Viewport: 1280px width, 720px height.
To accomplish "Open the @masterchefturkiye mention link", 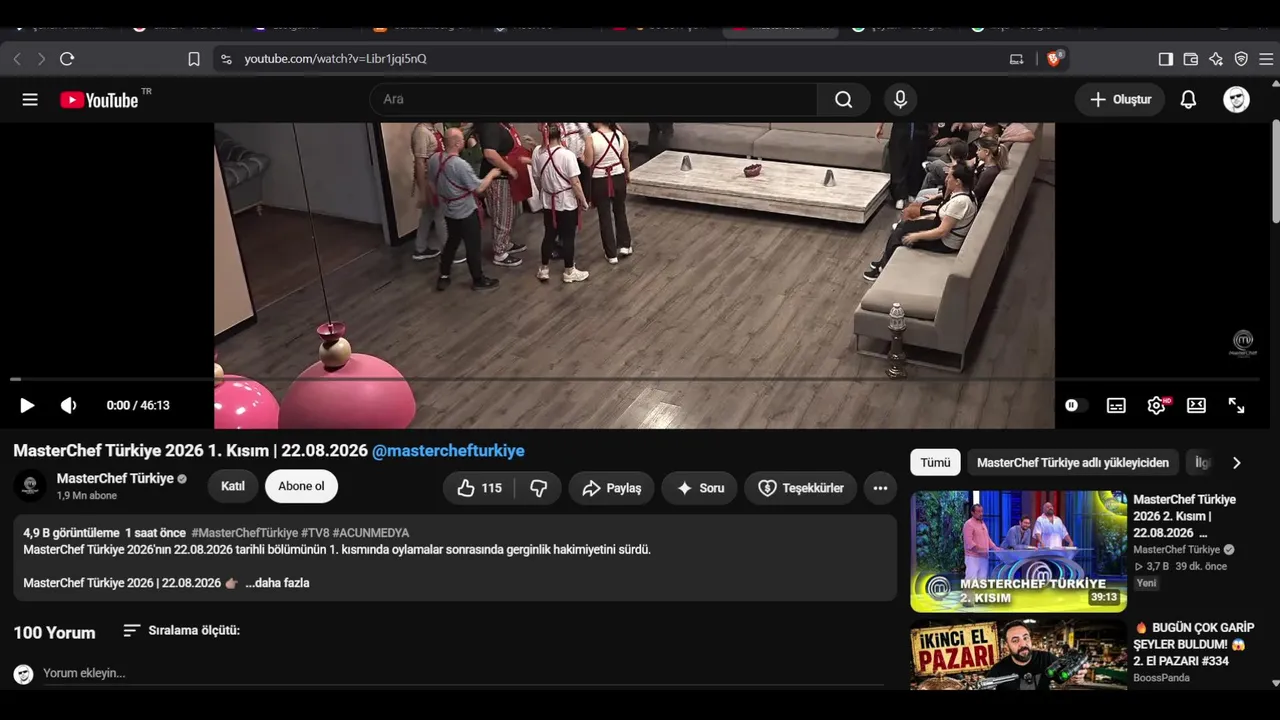I will tap(448, 451).
